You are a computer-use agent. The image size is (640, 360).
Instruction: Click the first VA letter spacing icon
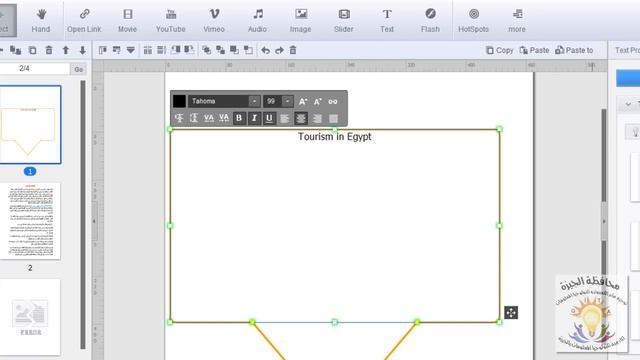click(x=209, y=118)
